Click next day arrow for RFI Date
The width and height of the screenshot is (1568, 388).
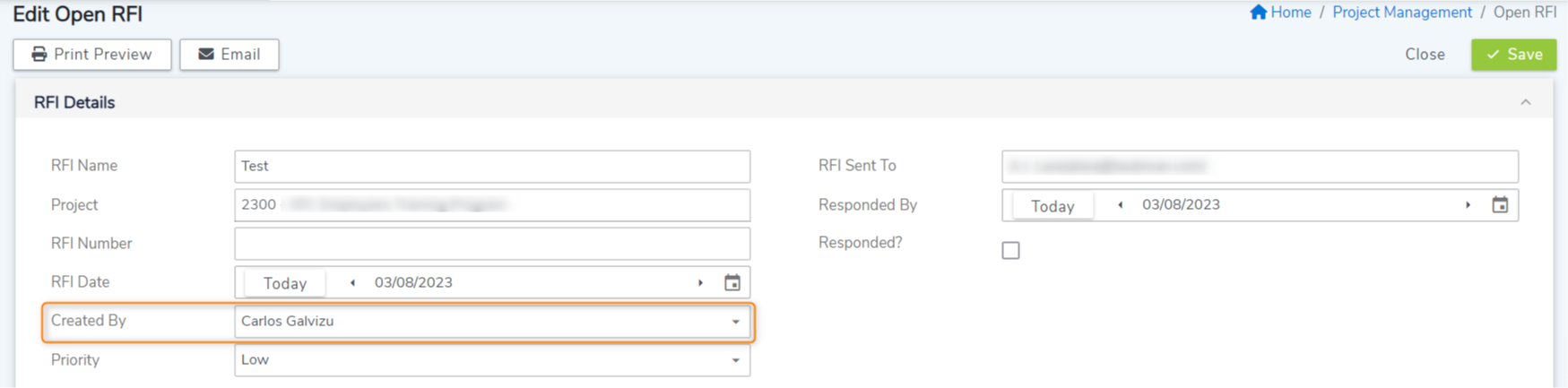coord(700,283)
